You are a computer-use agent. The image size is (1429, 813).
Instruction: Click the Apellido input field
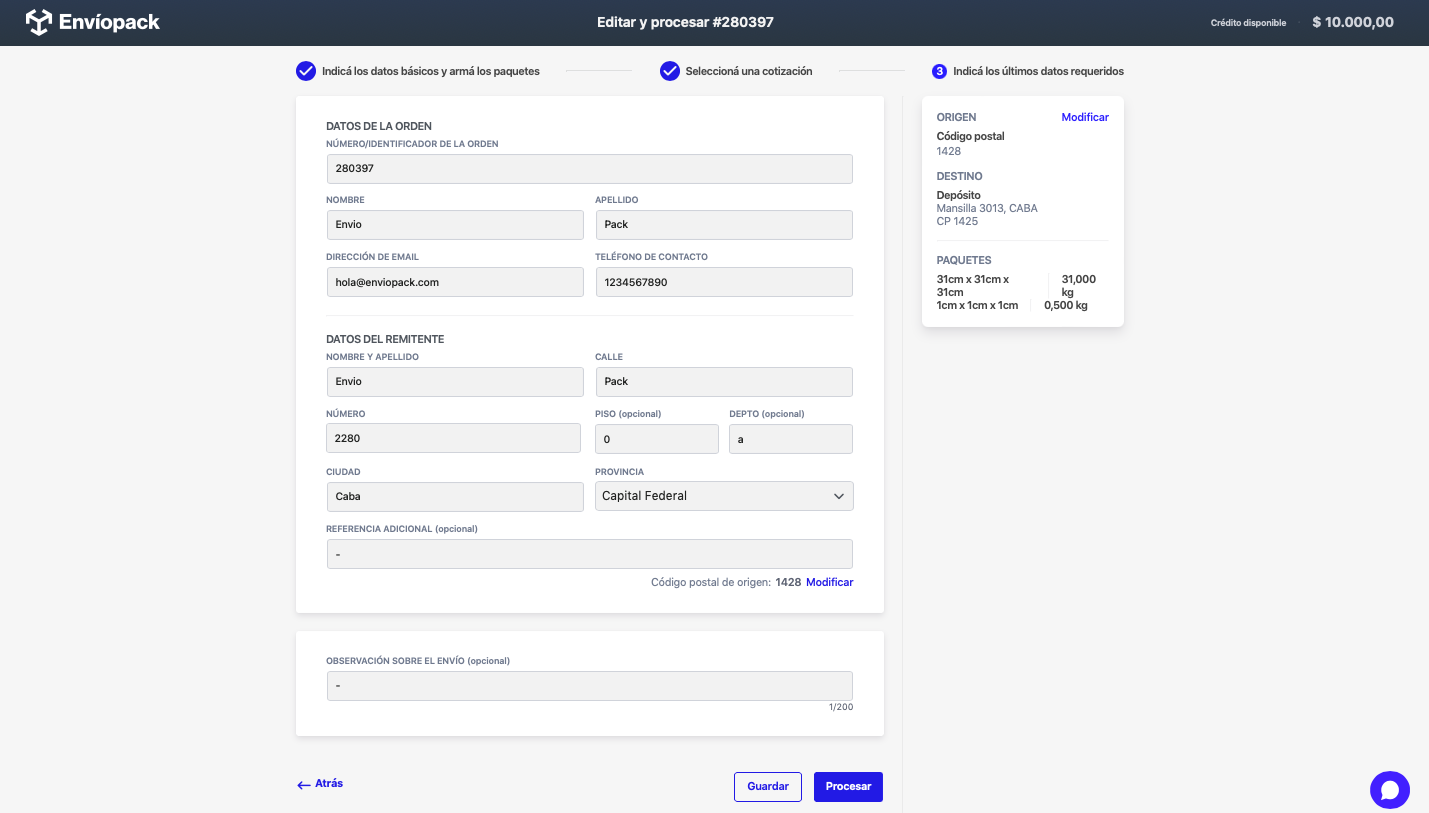[x=724, y=225]
